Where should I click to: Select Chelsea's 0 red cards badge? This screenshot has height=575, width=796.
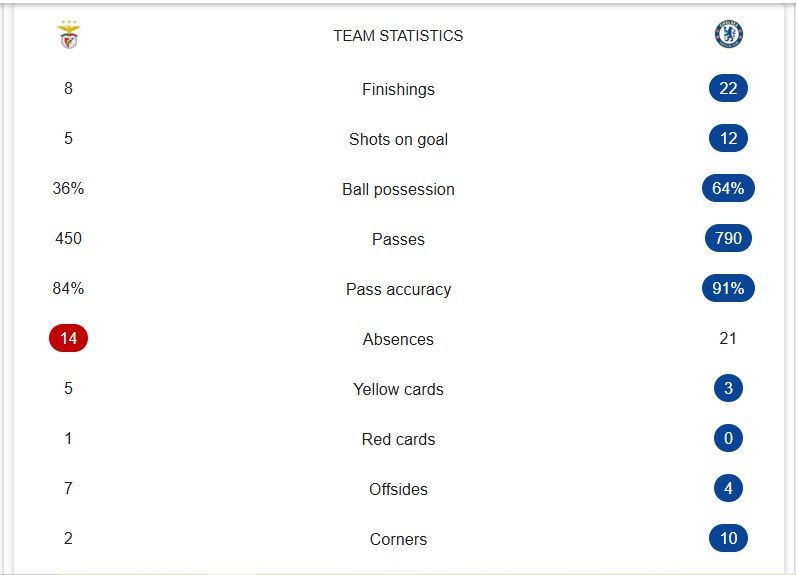click(728, 438)
